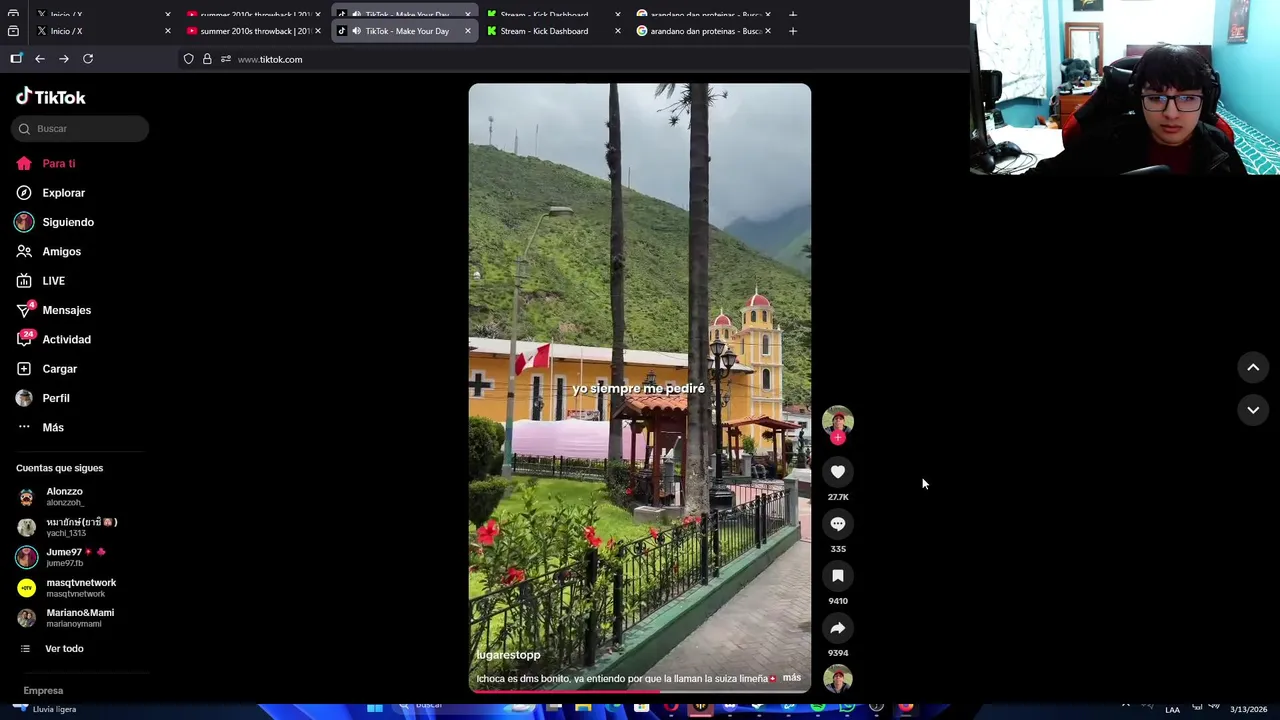Close the Stream - Kick Dashboard tab
1280x720 pixels.
[618, 31]
